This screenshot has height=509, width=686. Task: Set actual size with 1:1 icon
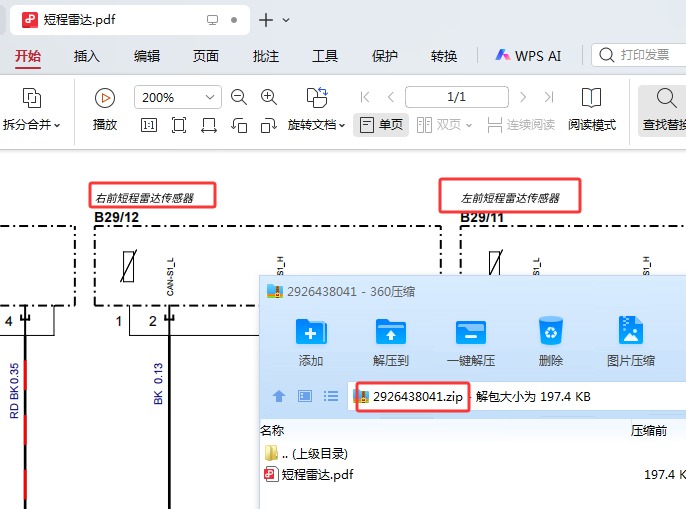point(149,126)
